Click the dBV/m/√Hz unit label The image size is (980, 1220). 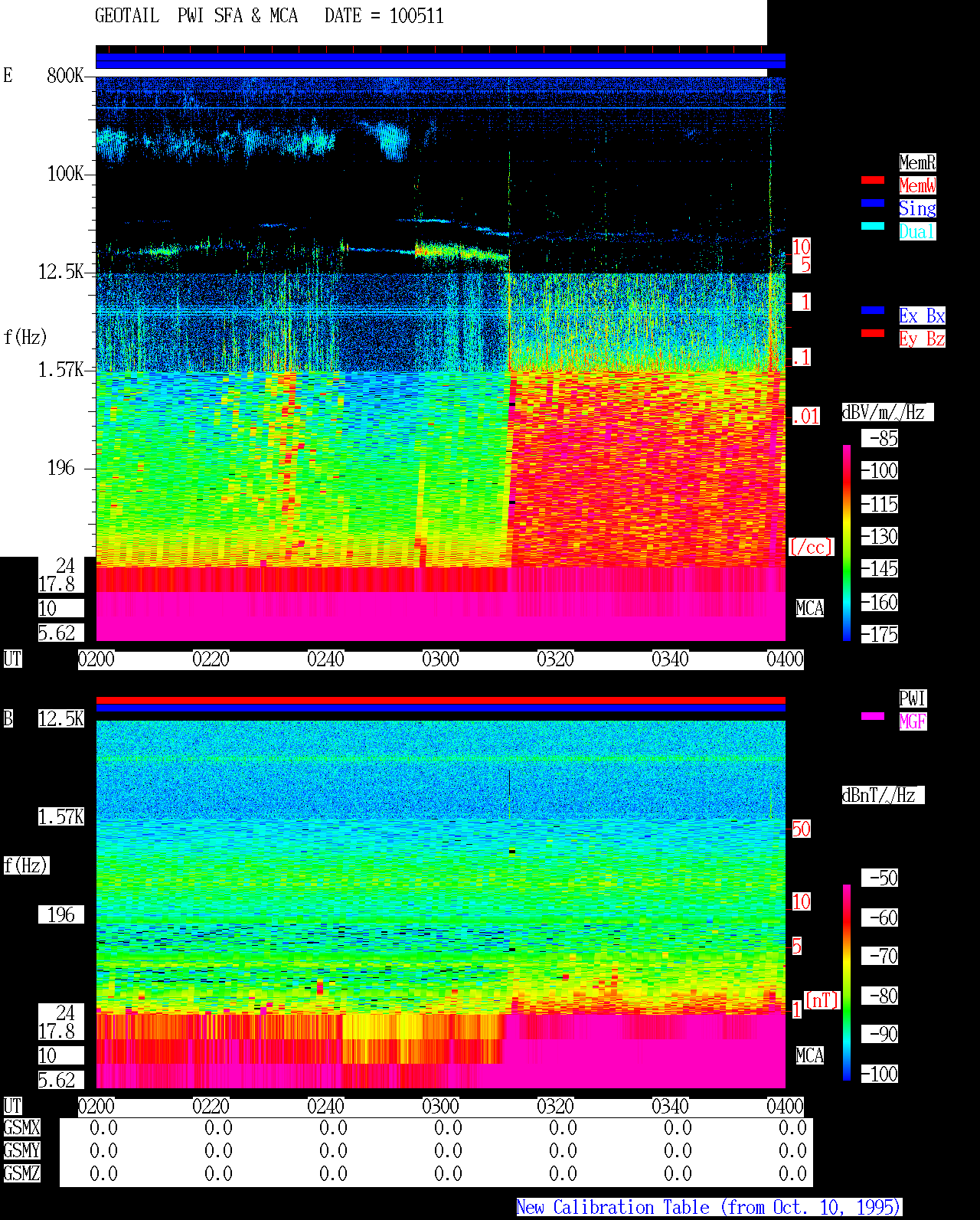887,412
